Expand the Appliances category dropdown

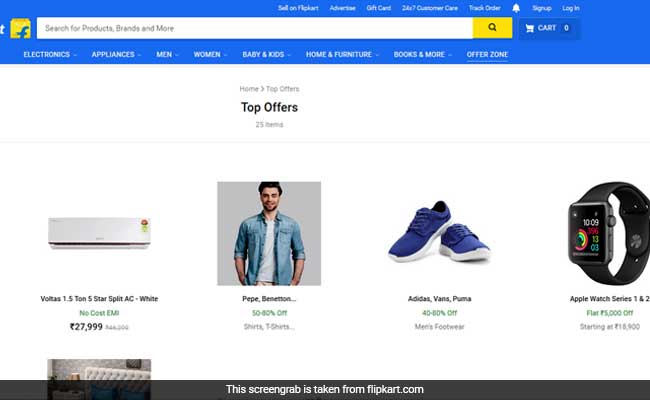pos(118,54)
